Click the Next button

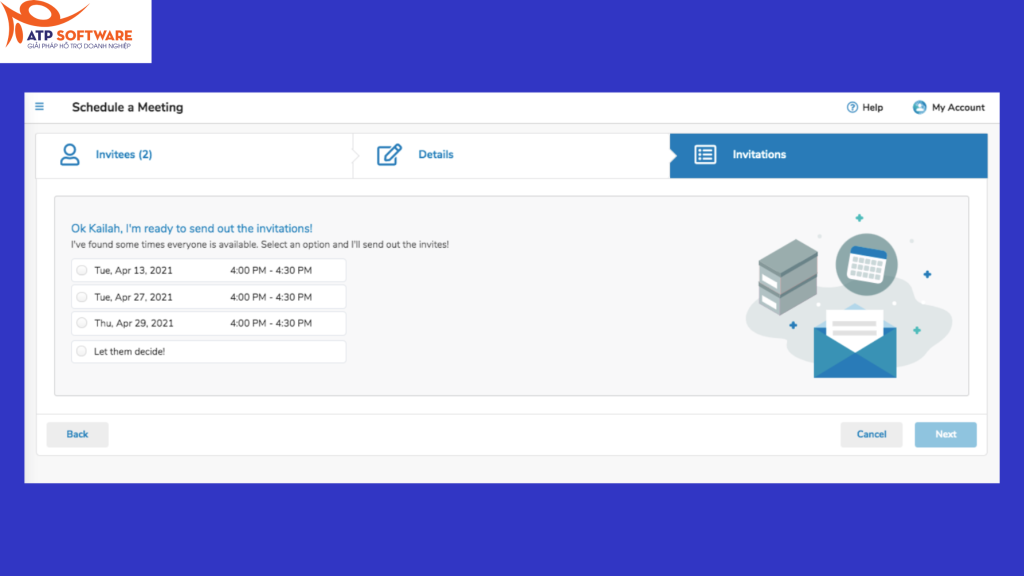pyautogui.click(x=946, y=434)
